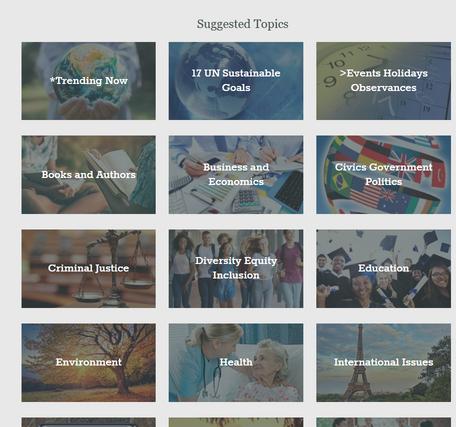
Task: Click the Education label text
Action: tap(383, 268)
